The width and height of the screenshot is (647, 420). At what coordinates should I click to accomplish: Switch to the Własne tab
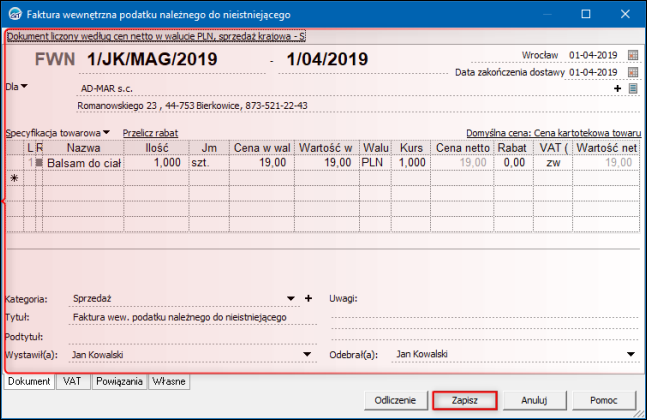169,381
